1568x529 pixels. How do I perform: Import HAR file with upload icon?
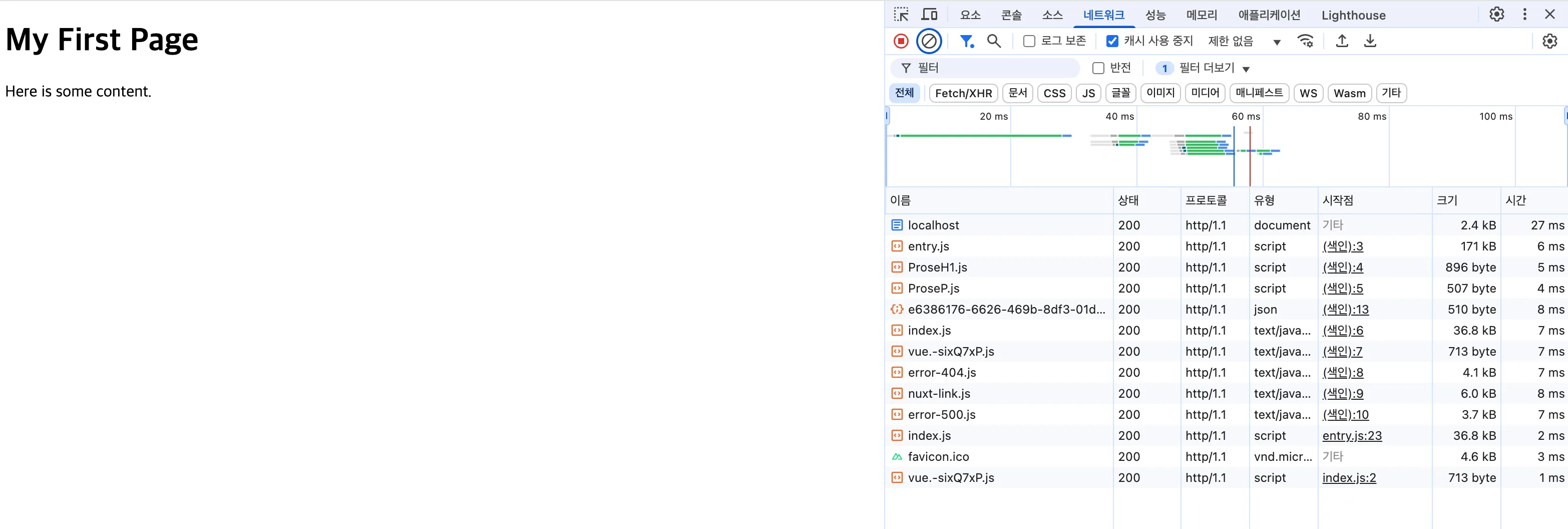tap(1342, 42)
